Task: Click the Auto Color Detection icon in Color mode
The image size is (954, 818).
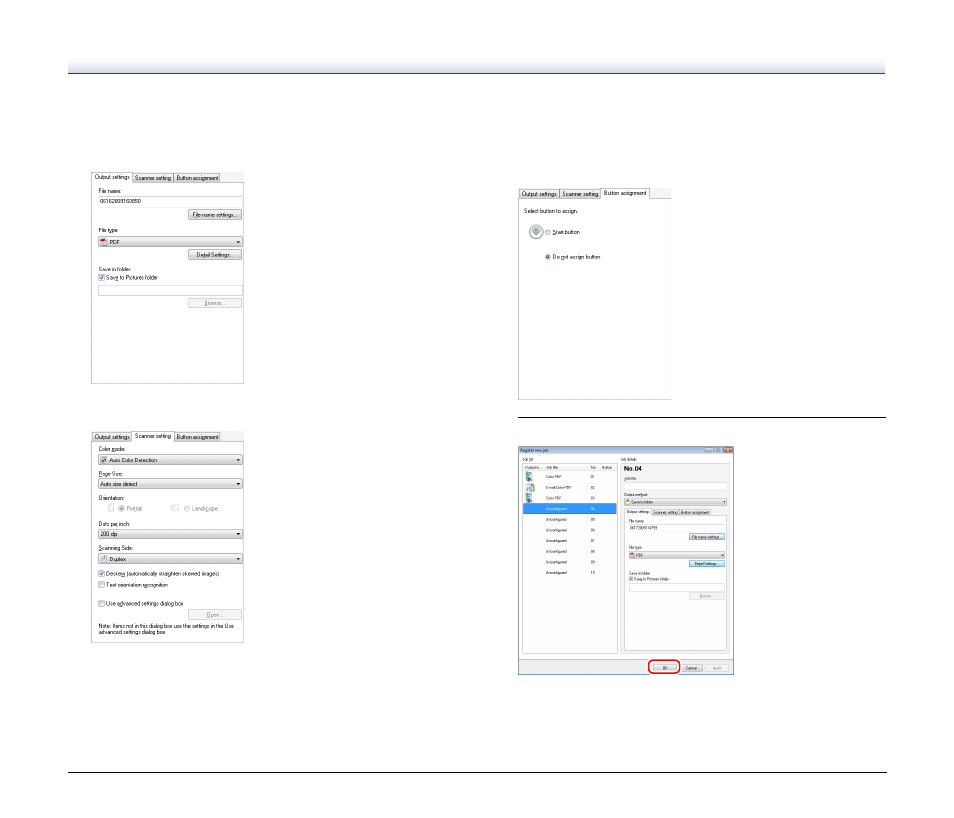Action: (x=103, y=460)
